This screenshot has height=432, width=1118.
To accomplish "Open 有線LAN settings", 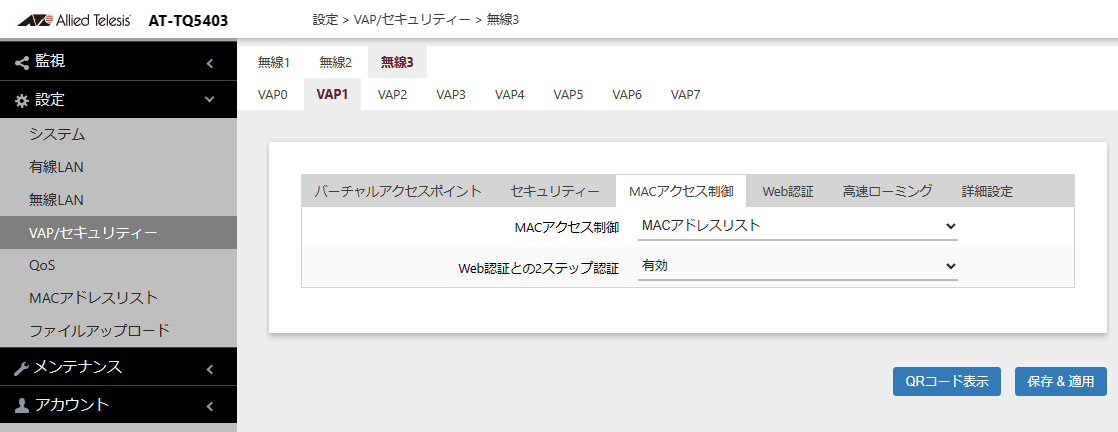I will tap(118, 167).
